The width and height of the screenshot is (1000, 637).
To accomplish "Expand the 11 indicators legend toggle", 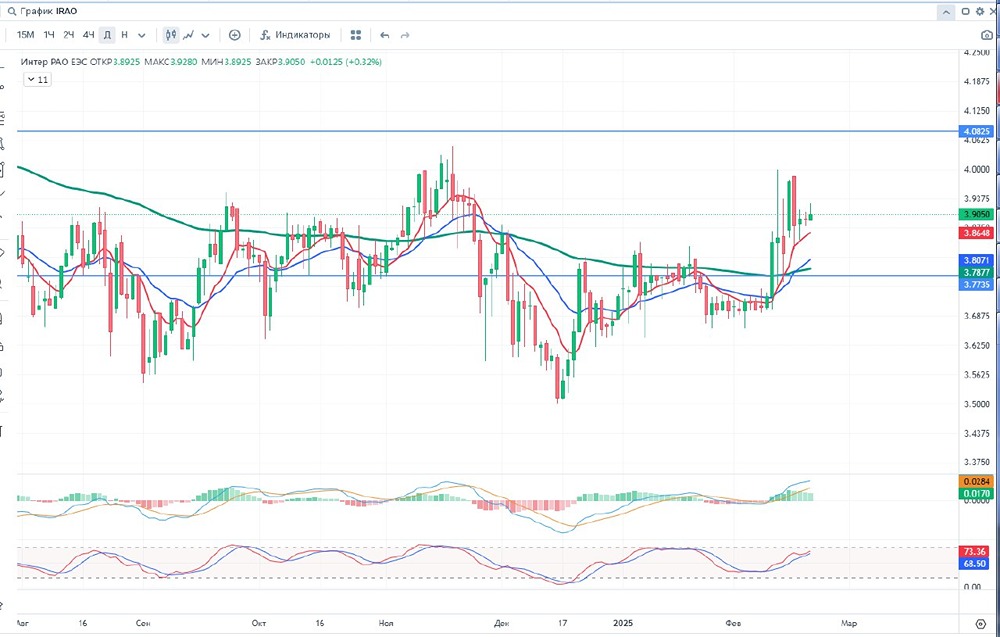I will click(x=37, y=80).
